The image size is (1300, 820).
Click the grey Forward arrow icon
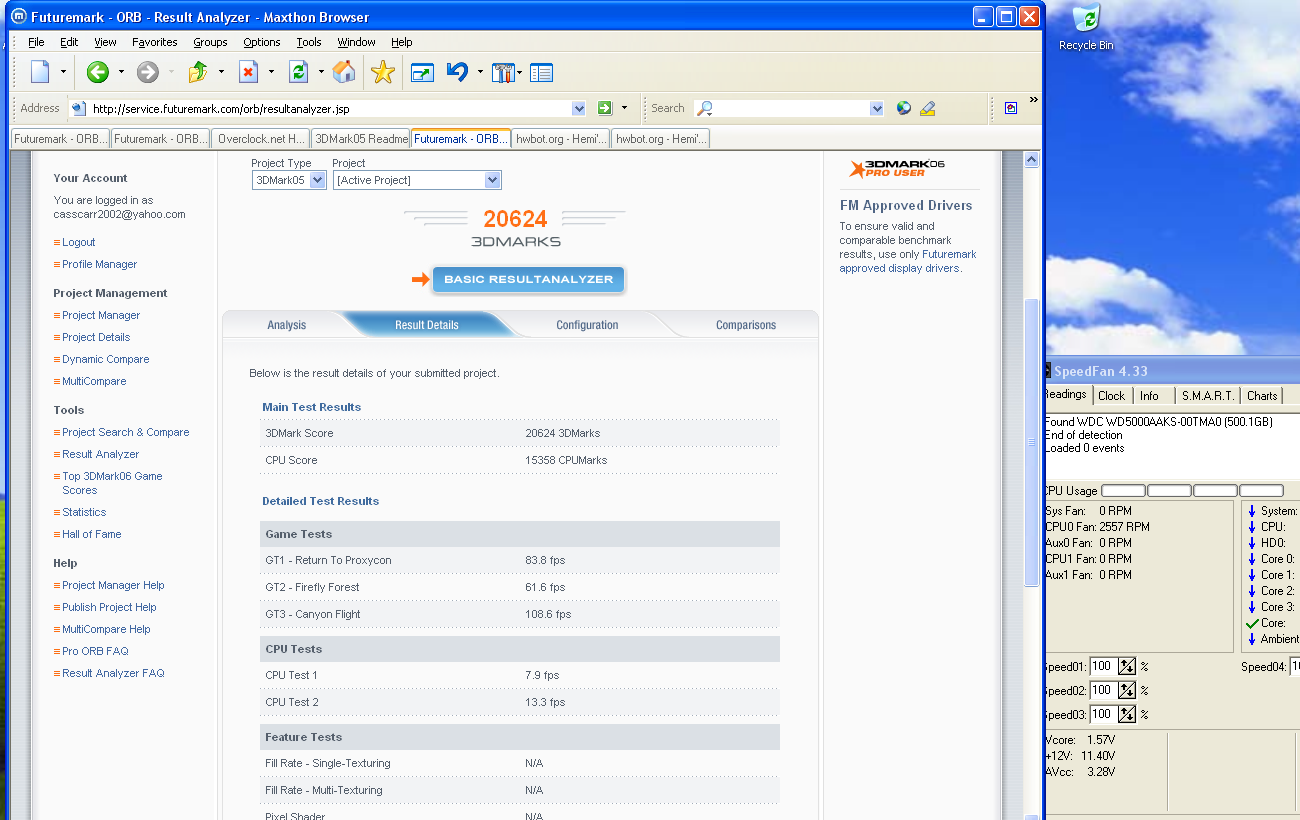pos(148,72)
